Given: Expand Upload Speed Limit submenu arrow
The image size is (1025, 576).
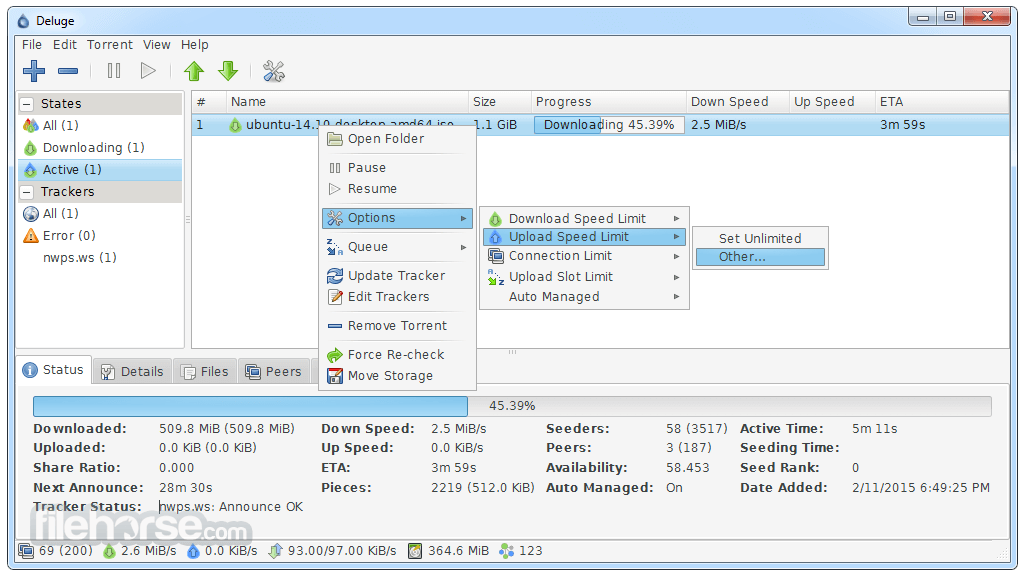Looking at the screenshot, I should (x=677, y=237).
